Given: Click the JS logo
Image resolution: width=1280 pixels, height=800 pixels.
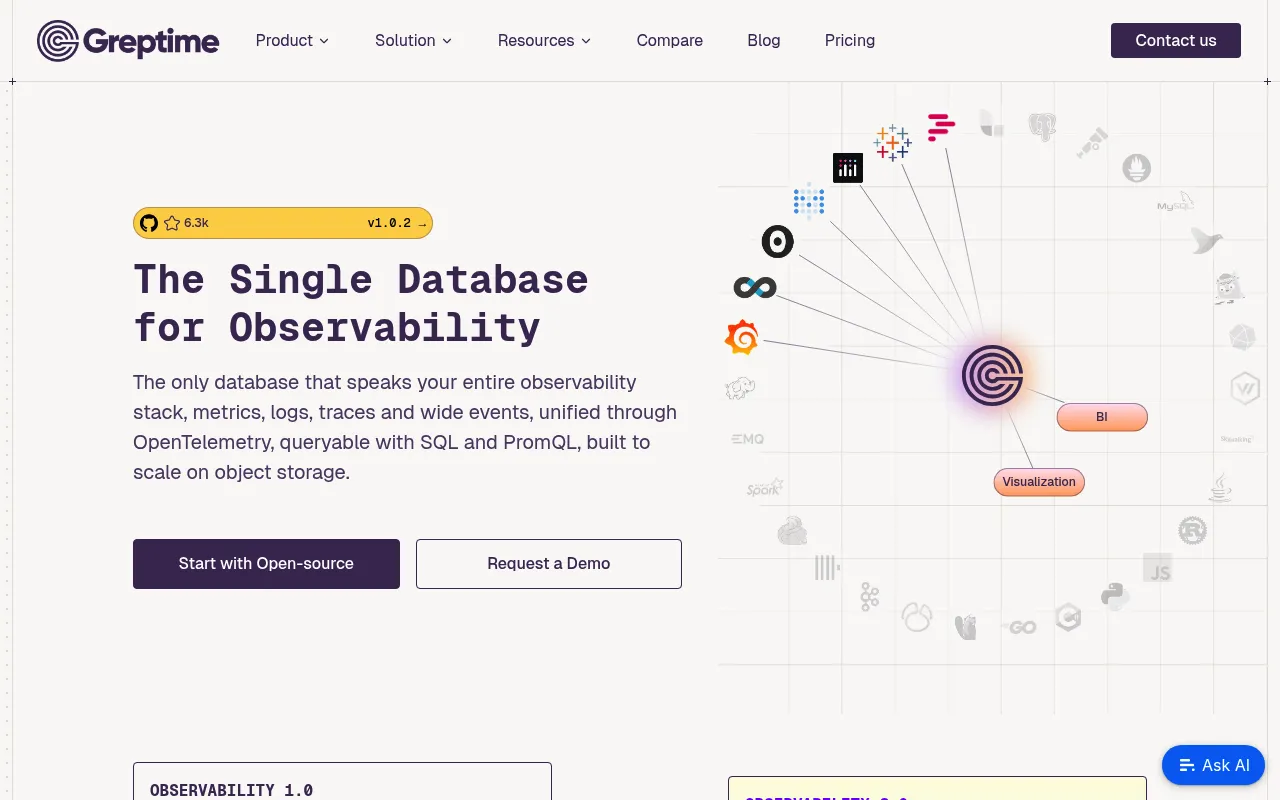Looking at the screenshot, I should [1158, 567].
